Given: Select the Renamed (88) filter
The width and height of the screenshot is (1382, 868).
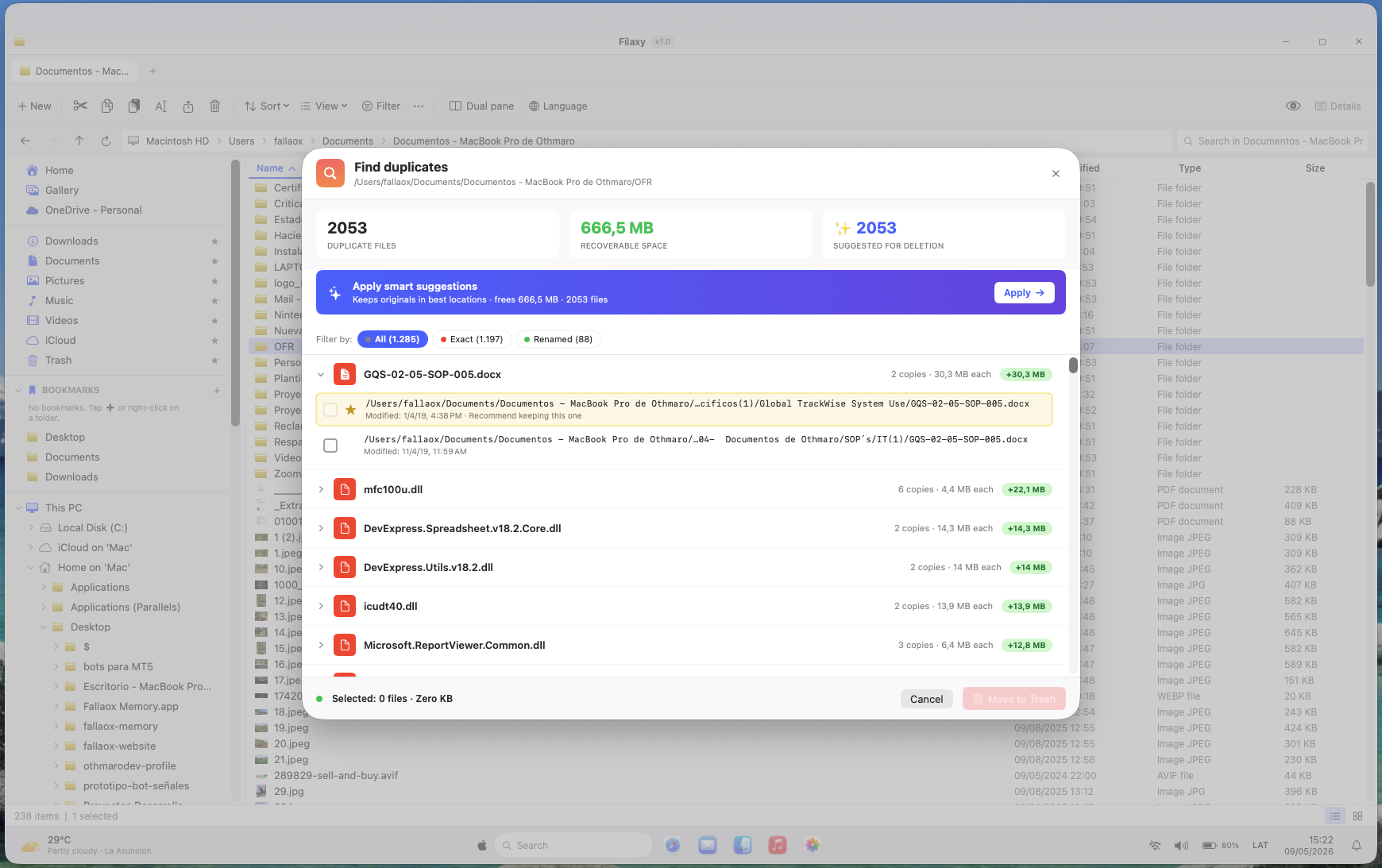Looking at the screenshot, I should pos(558,339).
